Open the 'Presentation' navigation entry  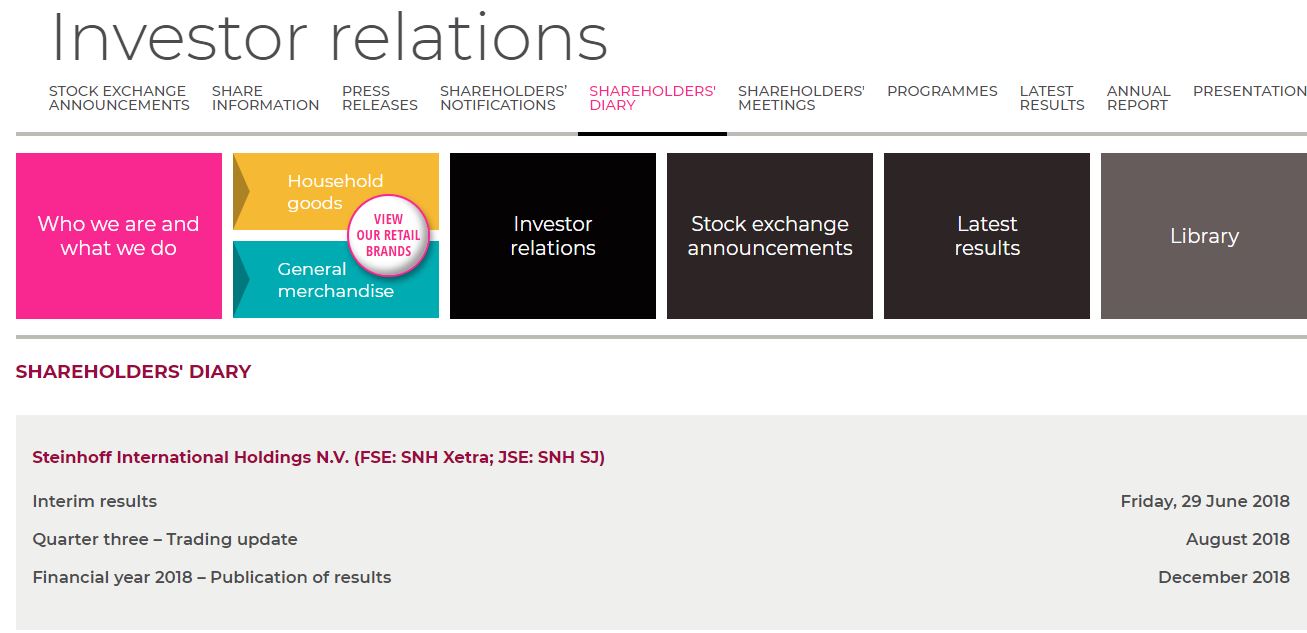click(x=1249, y=91)
